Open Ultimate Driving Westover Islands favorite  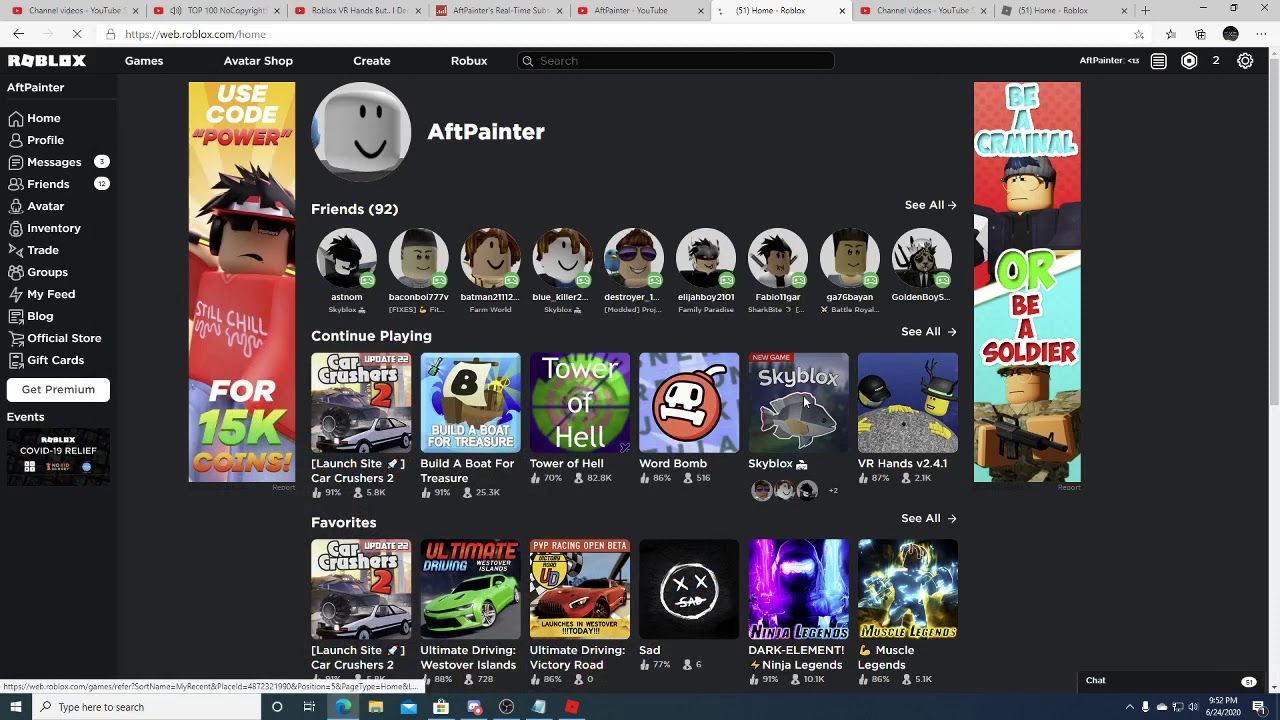click(470, 589)
